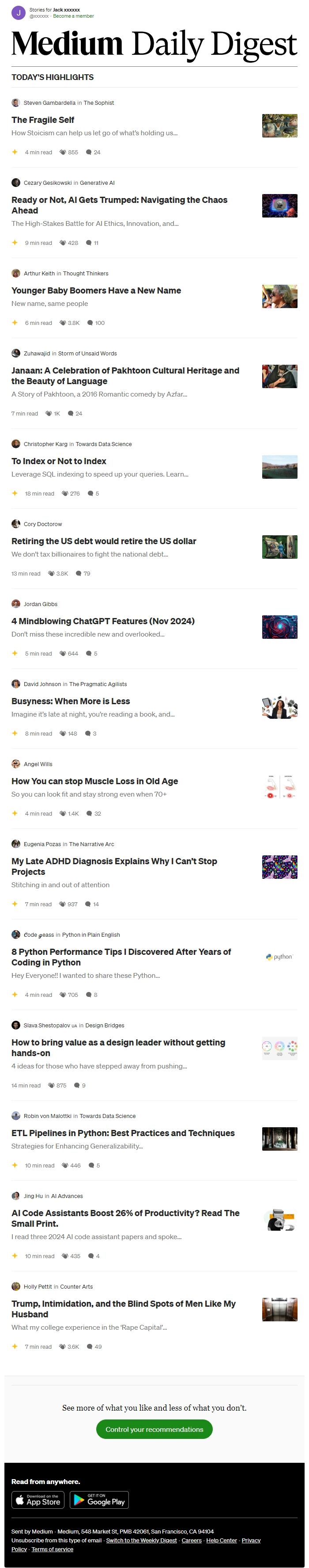Click Switch to the Weekly Digest link
This screenshot has height=1568, width=309.
click(142, 1541)
